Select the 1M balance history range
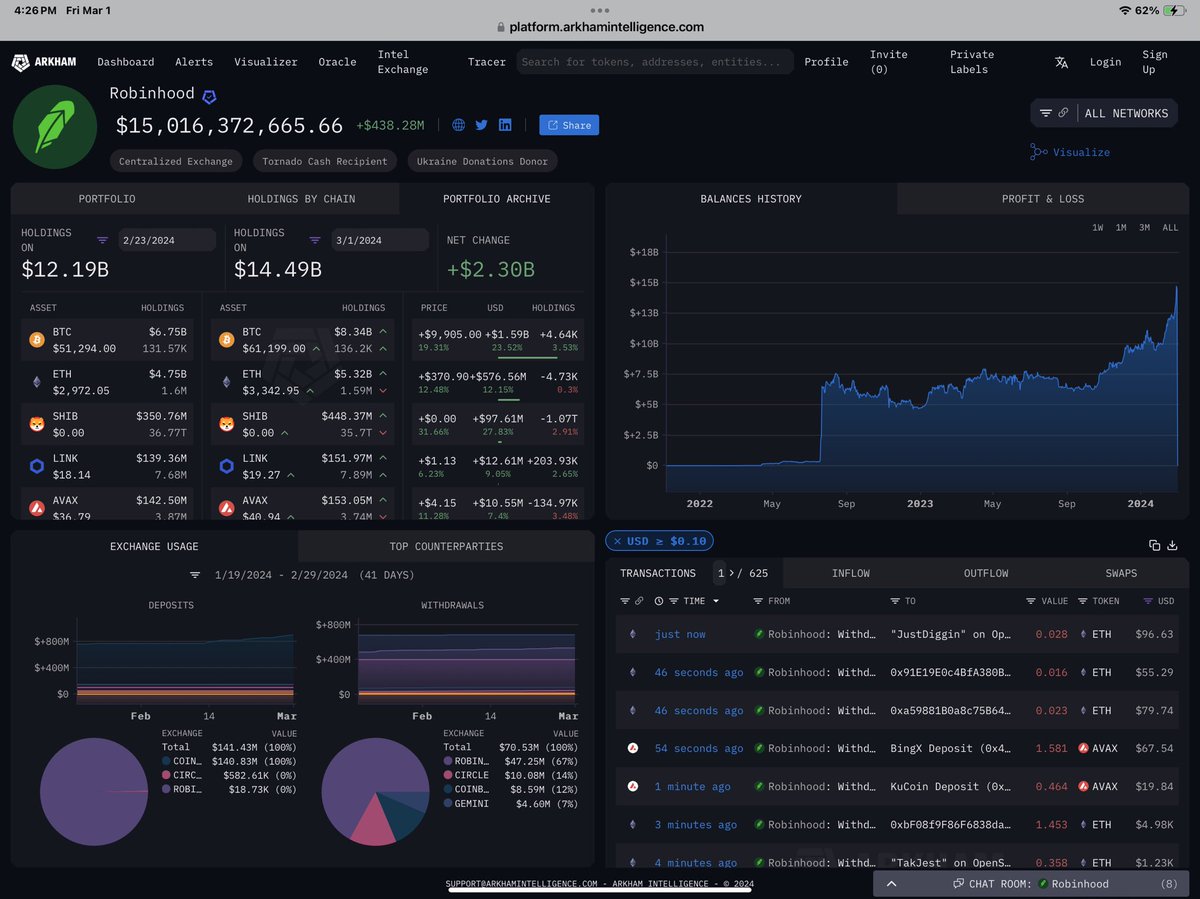The image size is (1200, 899). click(x=1121, y=227)
